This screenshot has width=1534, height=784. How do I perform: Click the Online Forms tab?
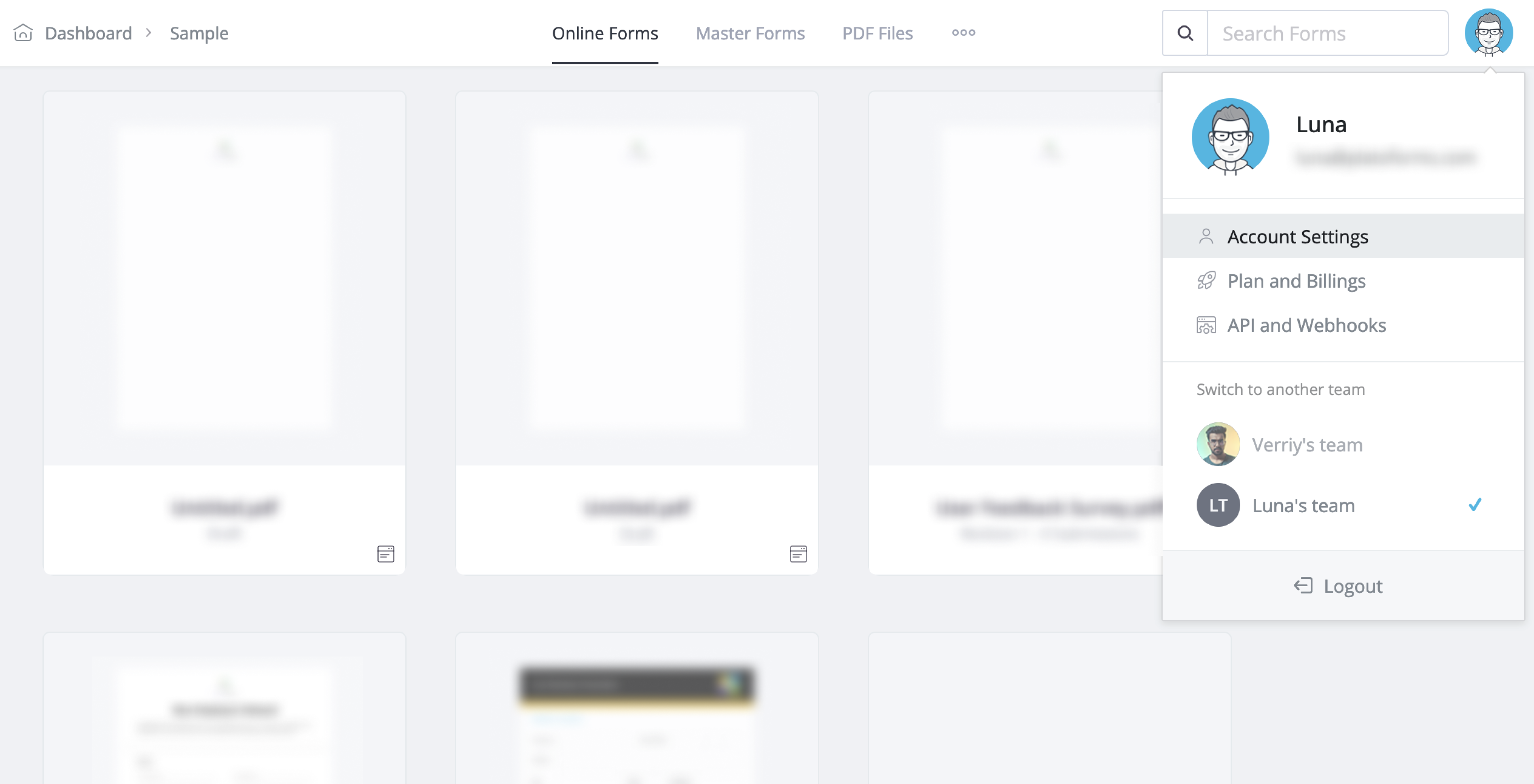tap(605, 32)
